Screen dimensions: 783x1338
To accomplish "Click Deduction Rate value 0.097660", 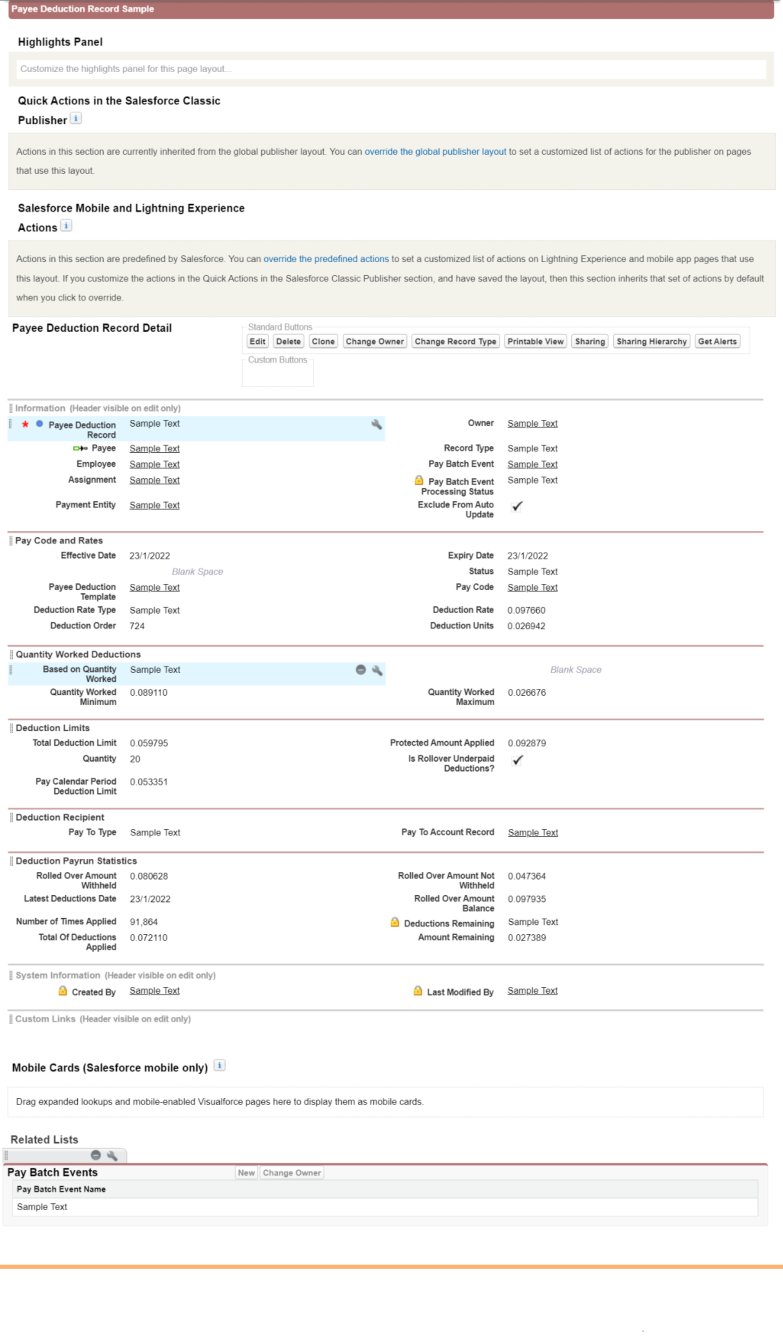I will click(526, 610).
